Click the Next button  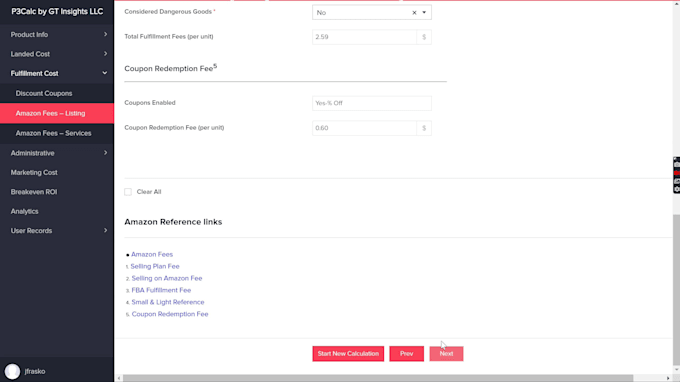(446, 353)
